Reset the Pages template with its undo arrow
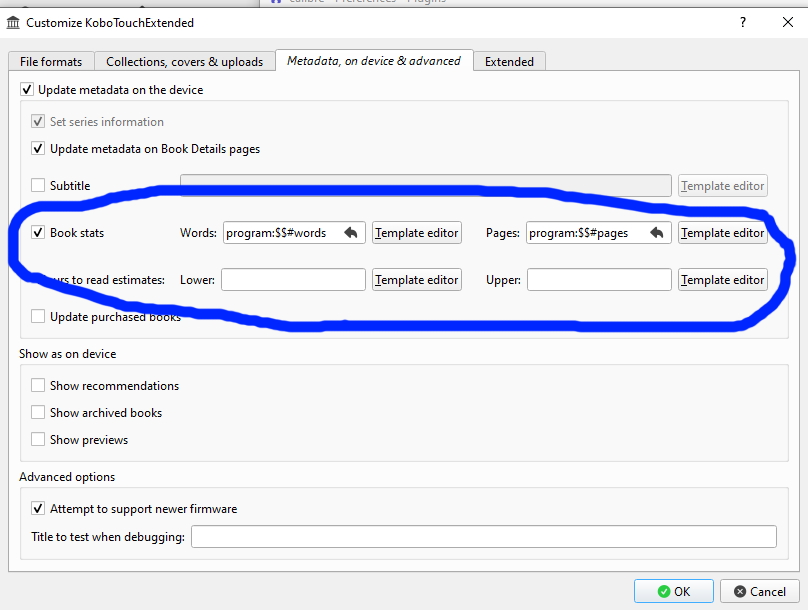 click(x=657, y=233)
